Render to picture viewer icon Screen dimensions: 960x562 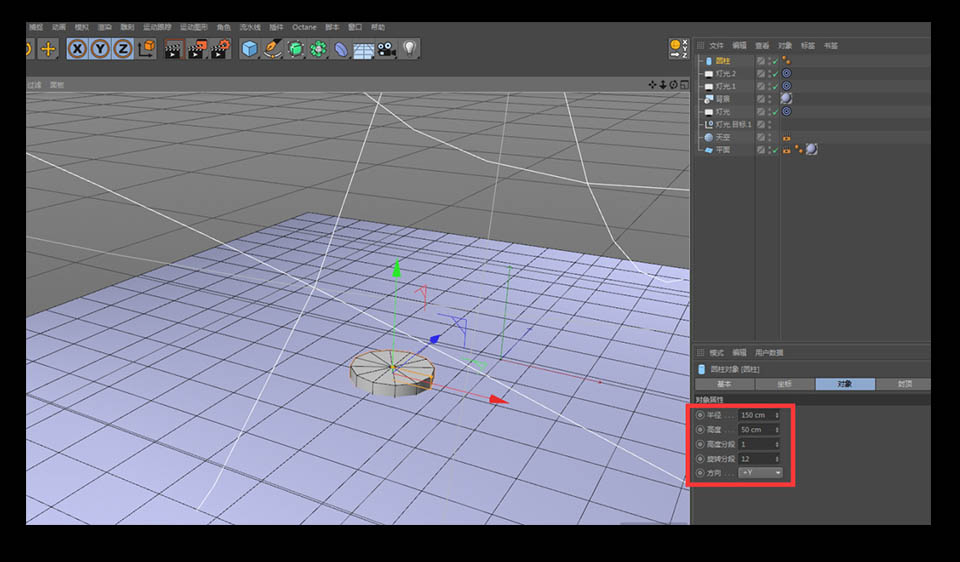tap(197, 49)
